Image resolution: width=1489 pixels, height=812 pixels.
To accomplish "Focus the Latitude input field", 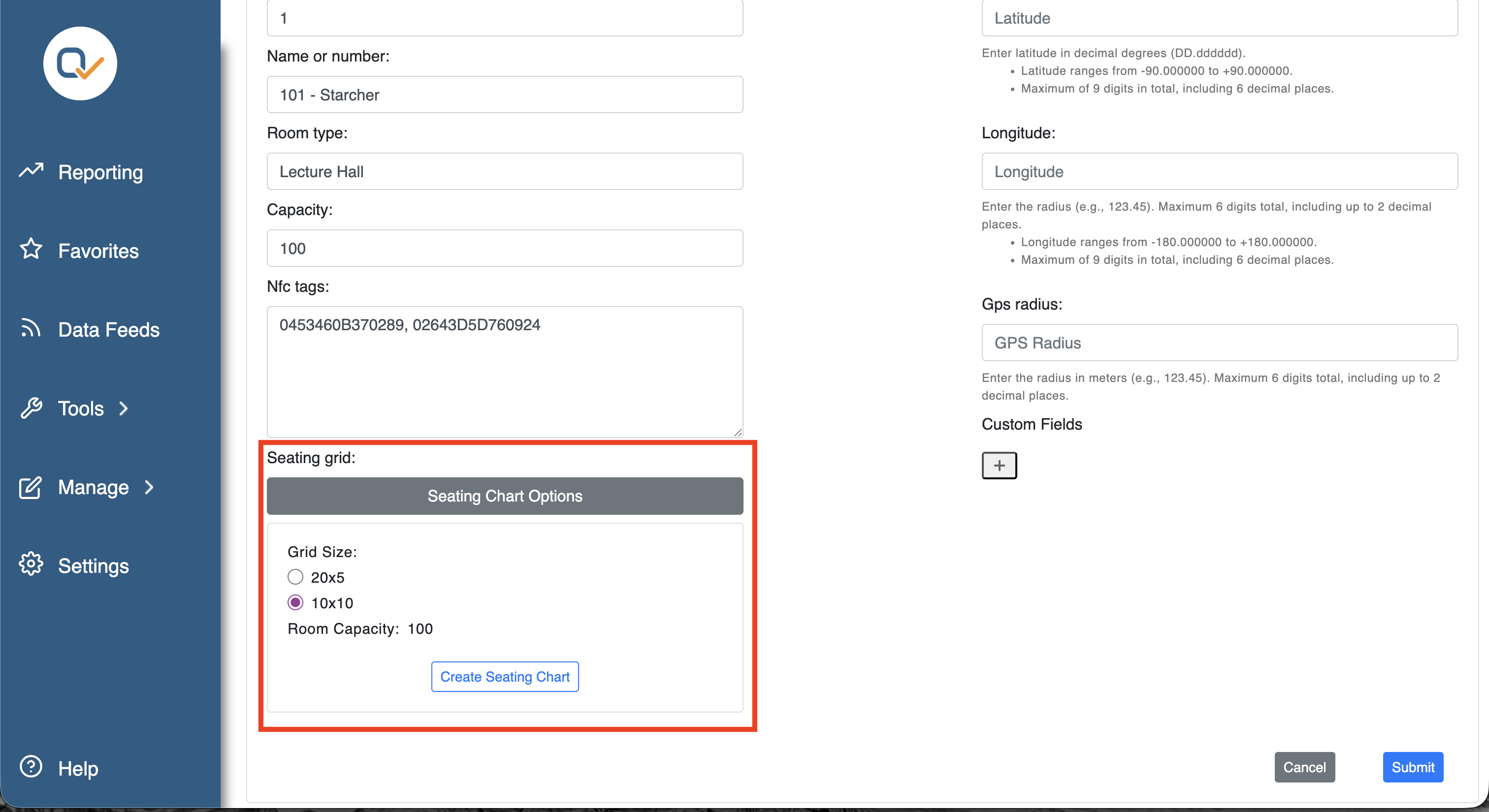I will pos(1220,18).
